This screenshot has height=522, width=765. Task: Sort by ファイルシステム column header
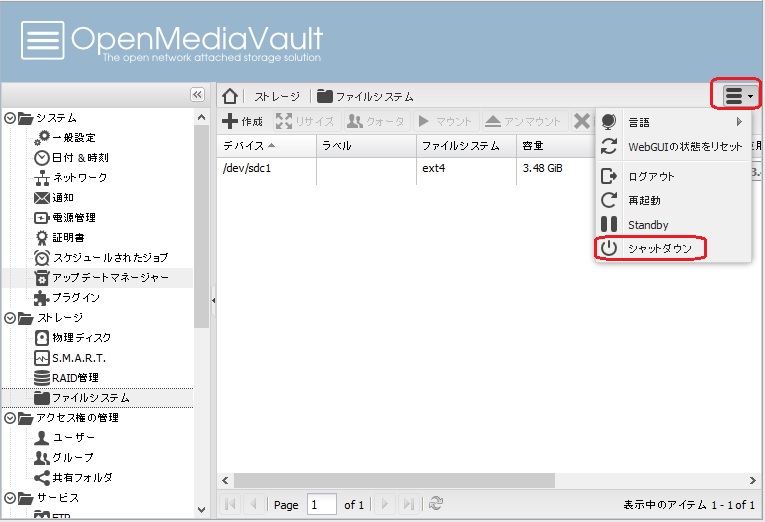pyautogui.click(x=466, y=145)
